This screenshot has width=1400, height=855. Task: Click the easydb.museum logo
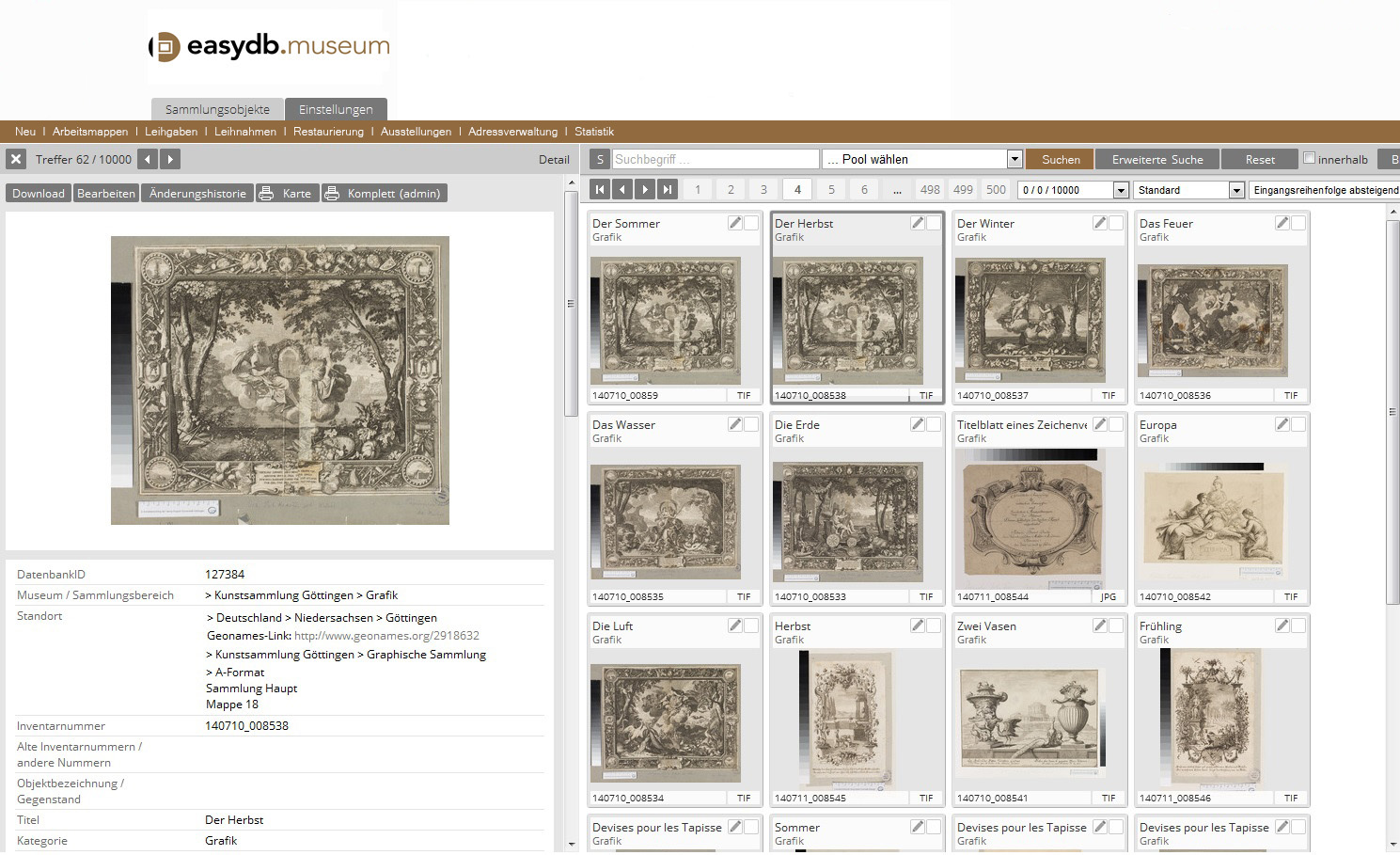click(x=269, y=46)
